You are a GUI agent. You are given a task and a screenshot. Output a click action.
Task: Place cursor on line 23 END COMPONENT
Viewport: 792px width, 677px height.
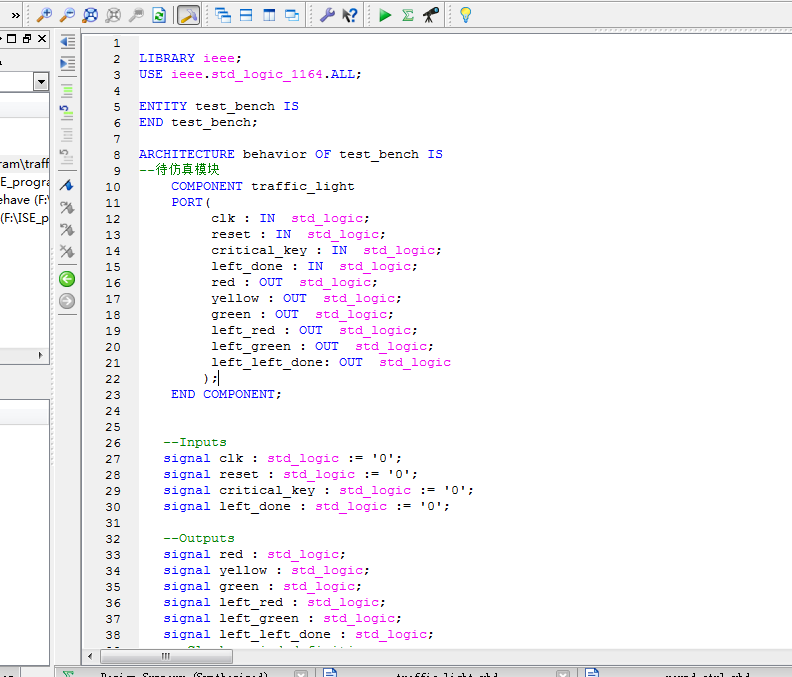pos(226,394)
